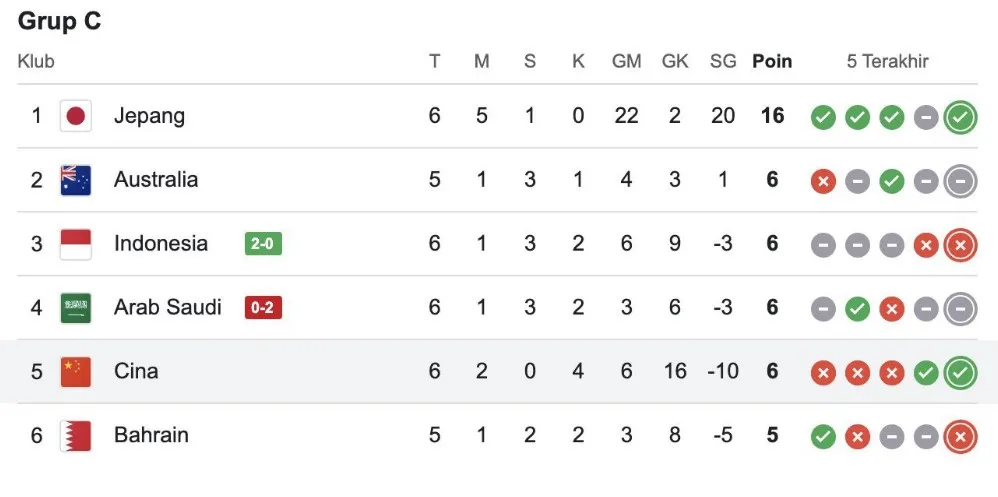998x497 pixels.
Task: Click the Grup C heading
Action: (60, 21)
